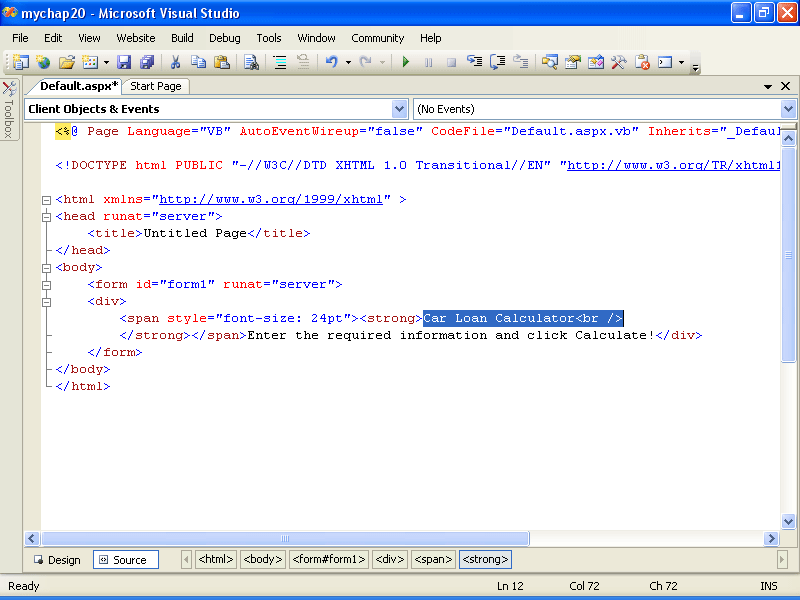The height and width of the screenshot is (600, 800).
Task: Click the Open File folder icon
Action: point(66,62)
